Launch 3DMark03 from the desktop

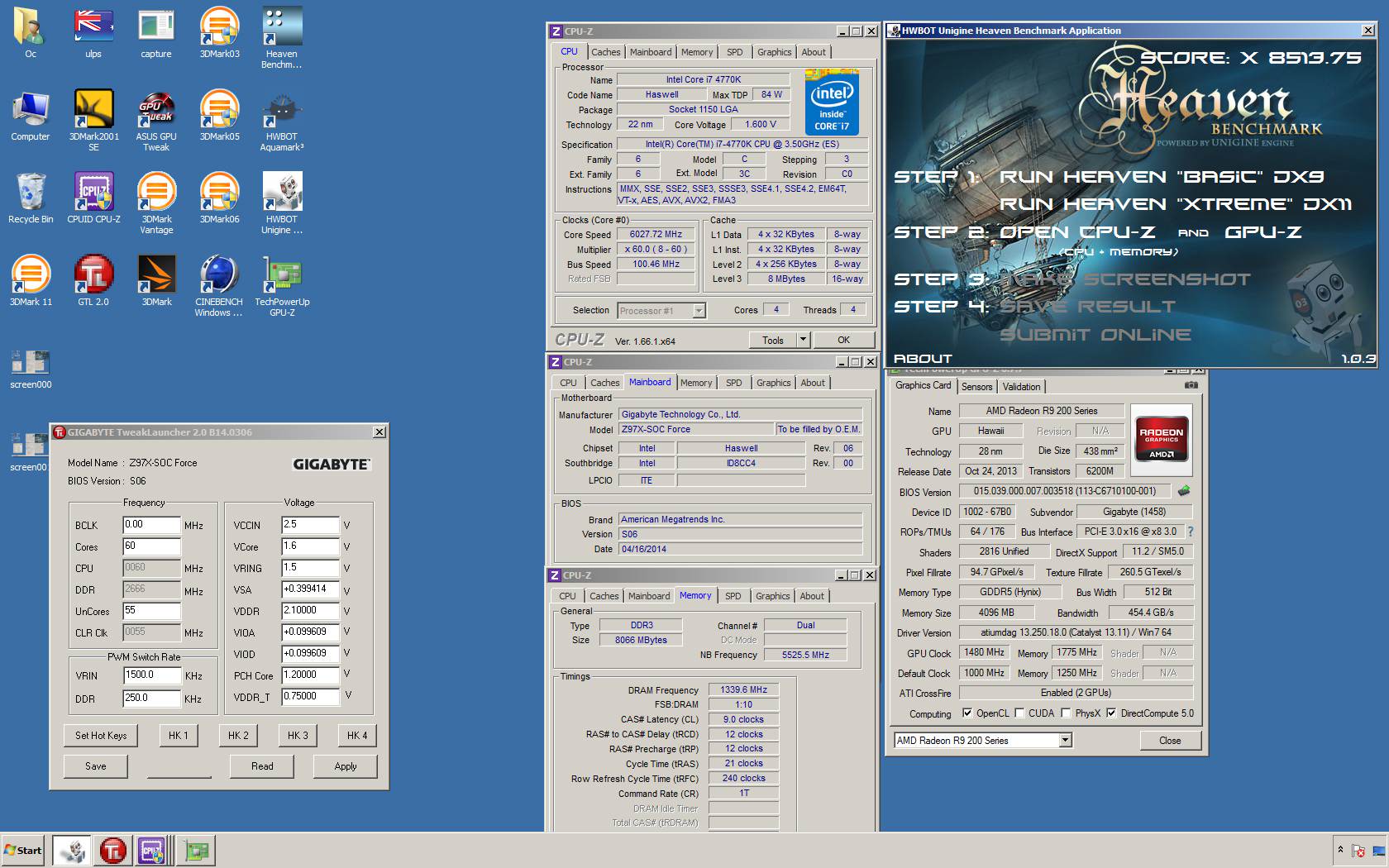tap(219, 33)
